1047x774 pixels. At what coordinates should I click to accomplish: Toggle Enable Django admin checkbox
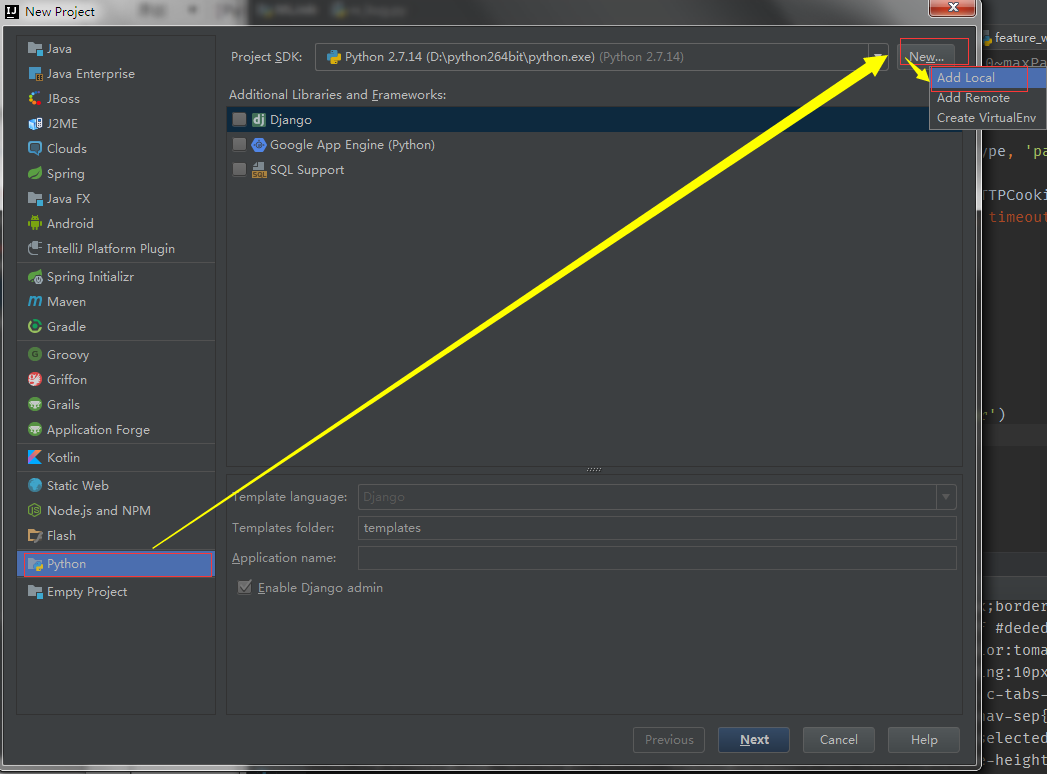pyautogui.click(x=244, y=587)
